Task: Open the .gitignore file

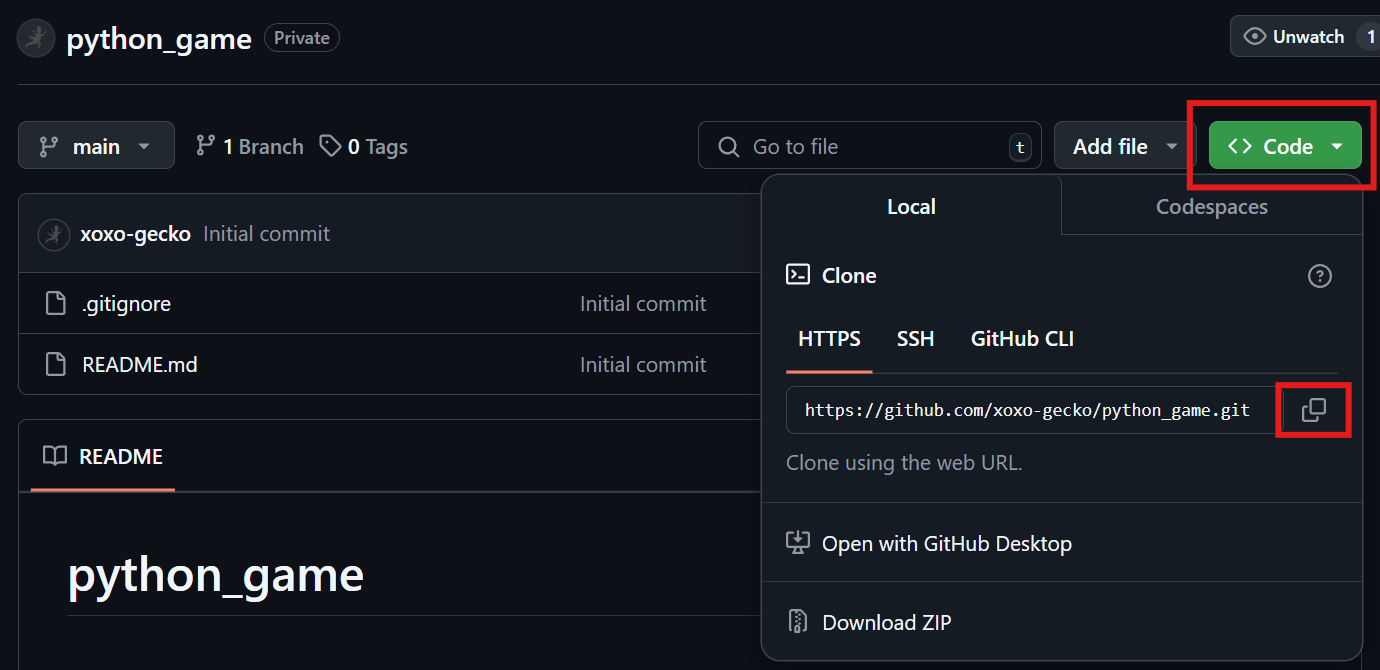Action: (126, 303)
